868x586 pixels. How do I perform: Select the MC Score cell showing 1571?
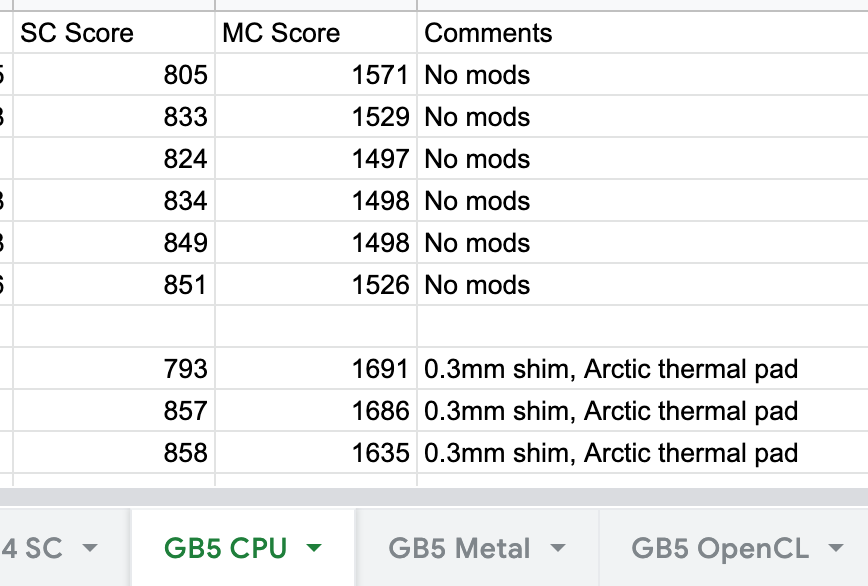(315, 75)
